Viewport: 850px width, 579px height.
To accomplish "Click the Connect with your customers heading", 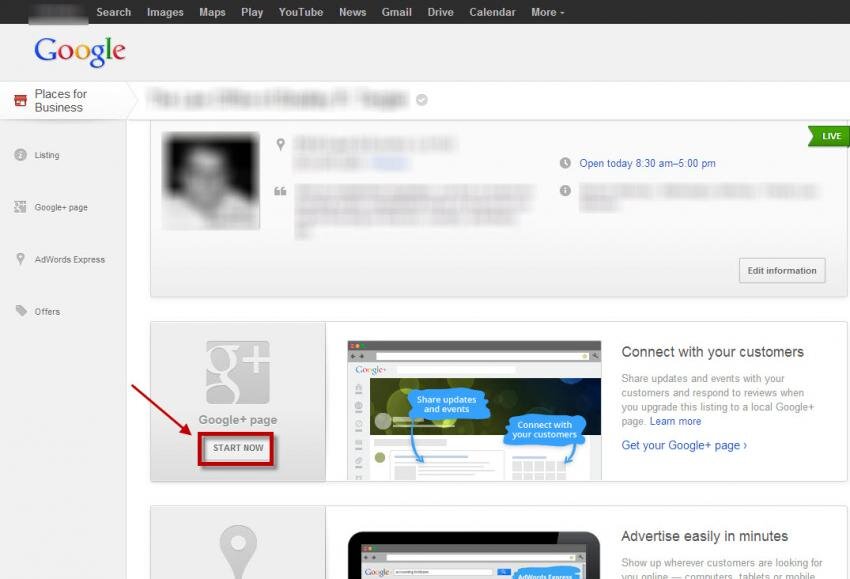I will 712,352.
